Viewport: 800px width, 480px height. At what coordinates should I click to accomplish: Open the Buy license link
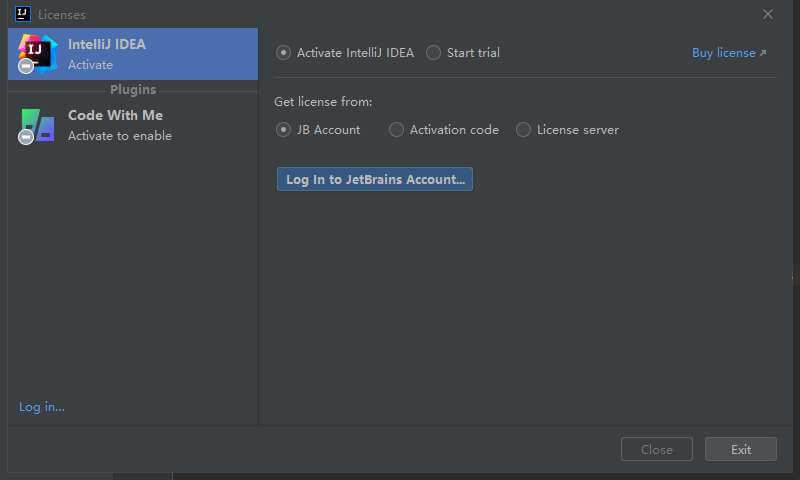[x=723, y=53]
